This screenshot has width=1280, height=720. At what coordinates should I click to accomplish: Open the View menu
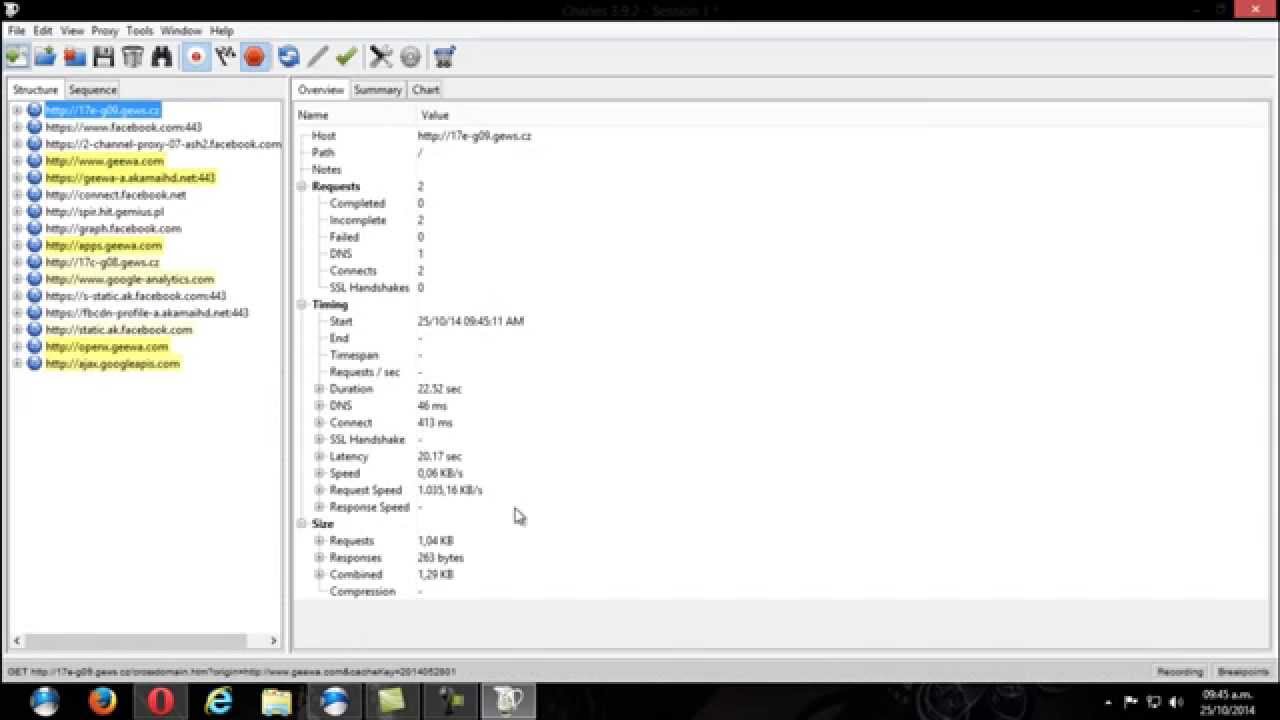72,31
